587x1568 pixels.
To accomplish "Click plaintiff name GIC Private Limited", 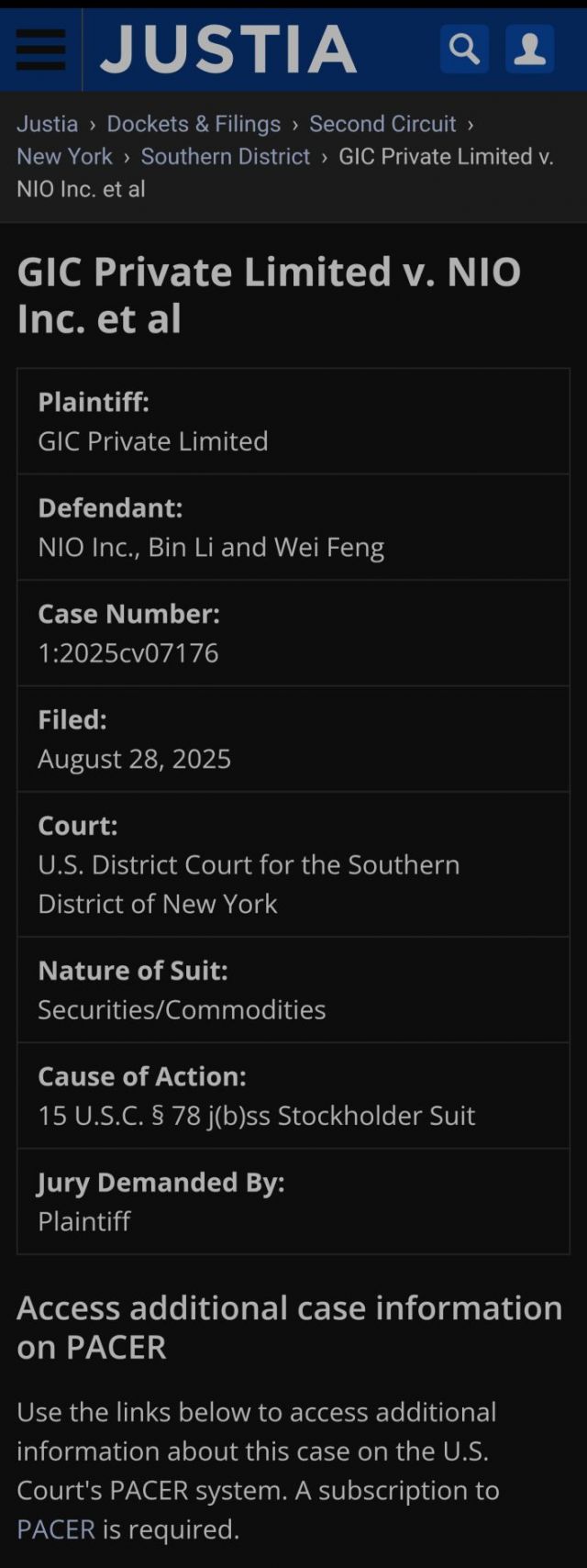I will click(x=153, y=441).
